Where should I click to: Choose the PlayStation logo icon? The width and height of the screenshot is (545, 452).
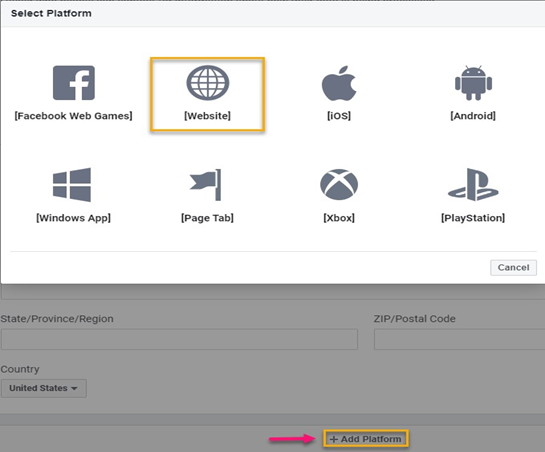(x=473, y=185)
